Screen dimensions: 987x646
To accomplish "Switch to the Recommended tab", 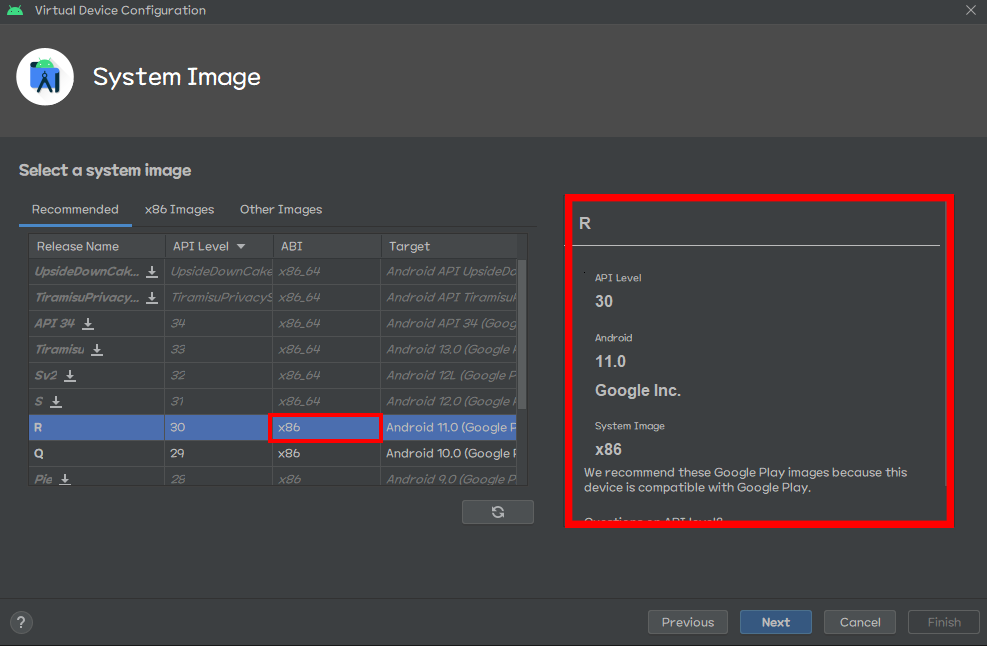I will (75, 209).
